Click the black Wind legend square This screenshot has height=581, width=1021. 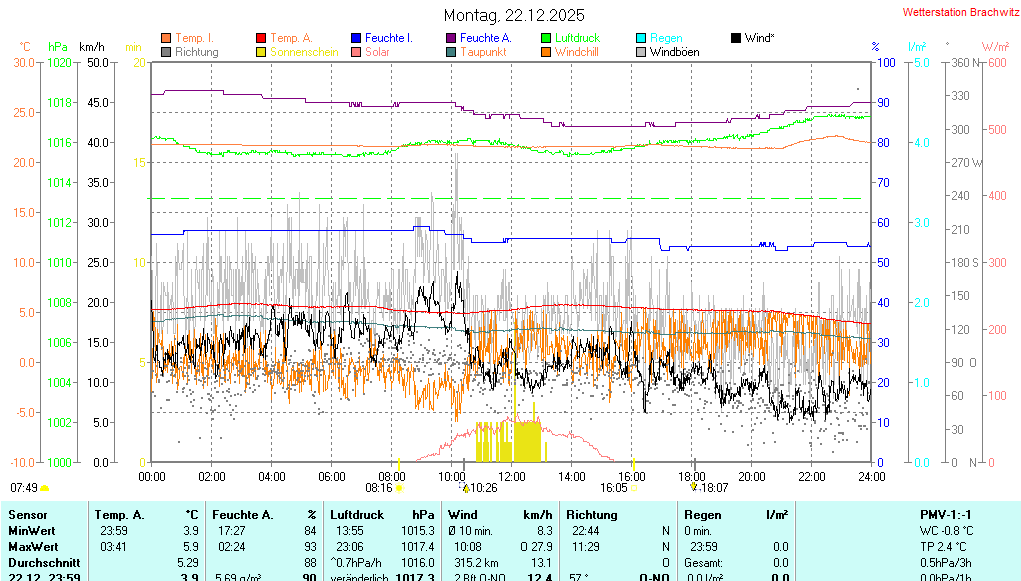(736, 38)
